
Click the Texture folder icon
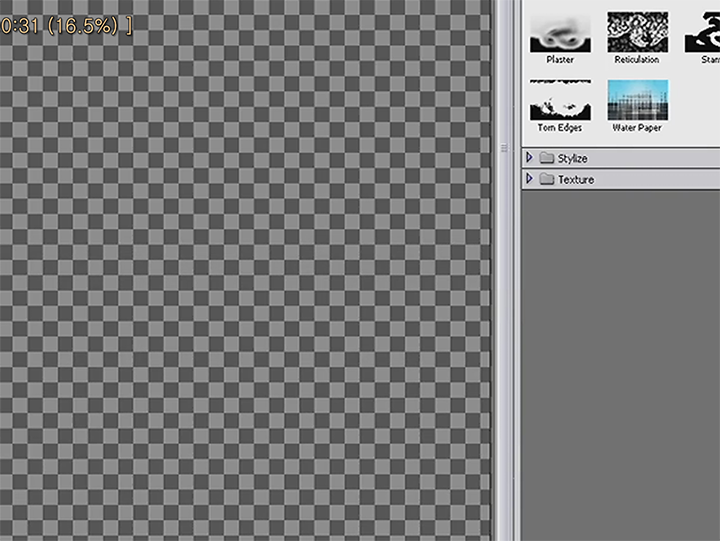[x=546, y=180]
